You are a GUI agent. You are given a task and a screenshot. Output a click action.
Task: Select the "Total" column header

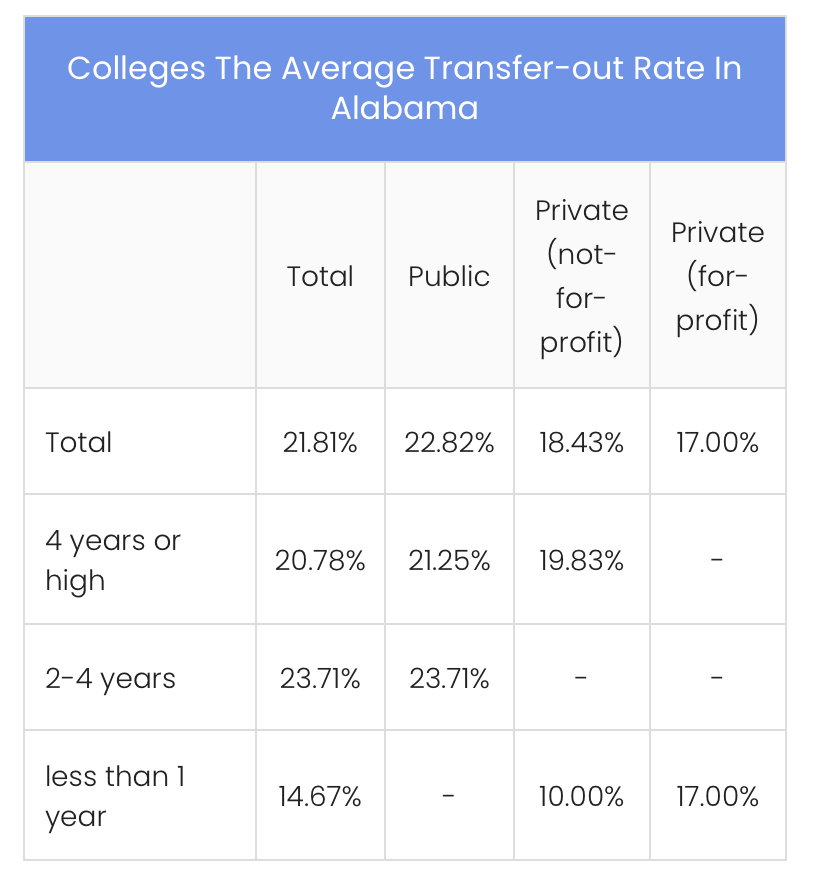tap(320, 277)
